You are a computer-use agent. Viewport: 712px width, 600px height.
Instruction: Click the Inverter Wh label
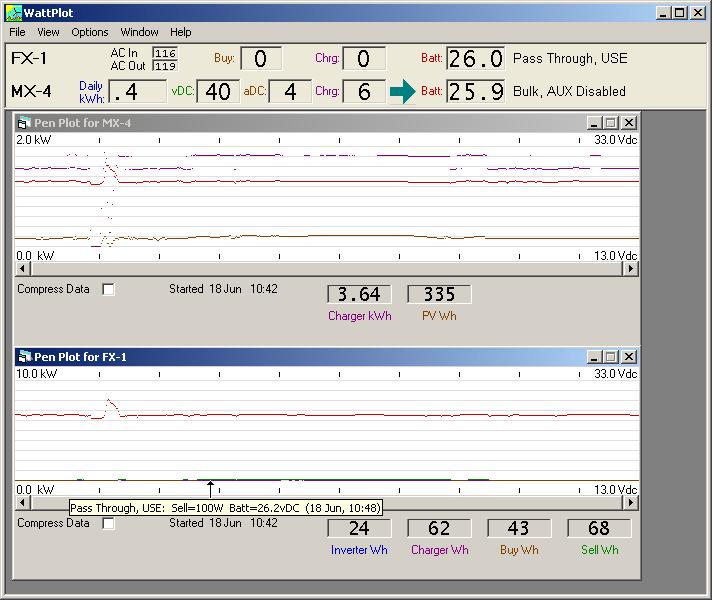coord(359,550)
